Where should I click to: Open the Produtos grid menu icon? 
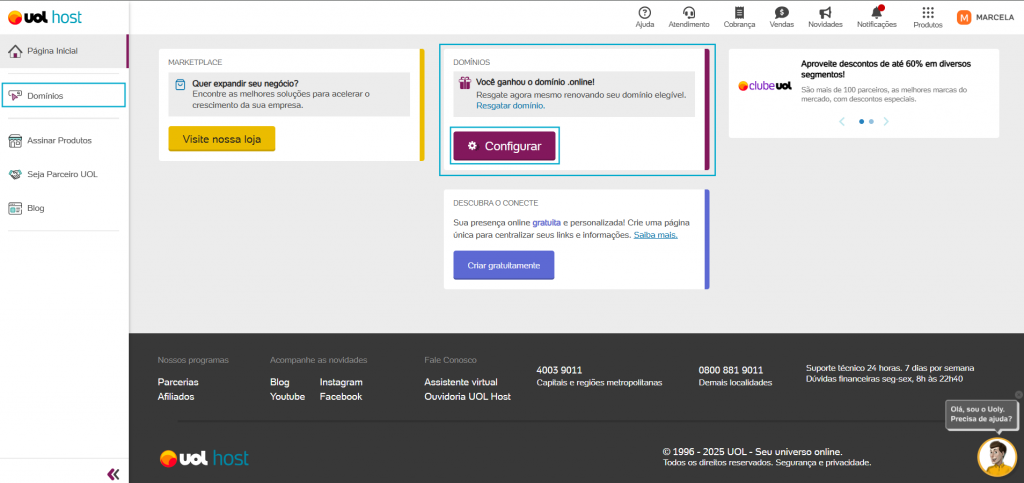pos(928,13)
